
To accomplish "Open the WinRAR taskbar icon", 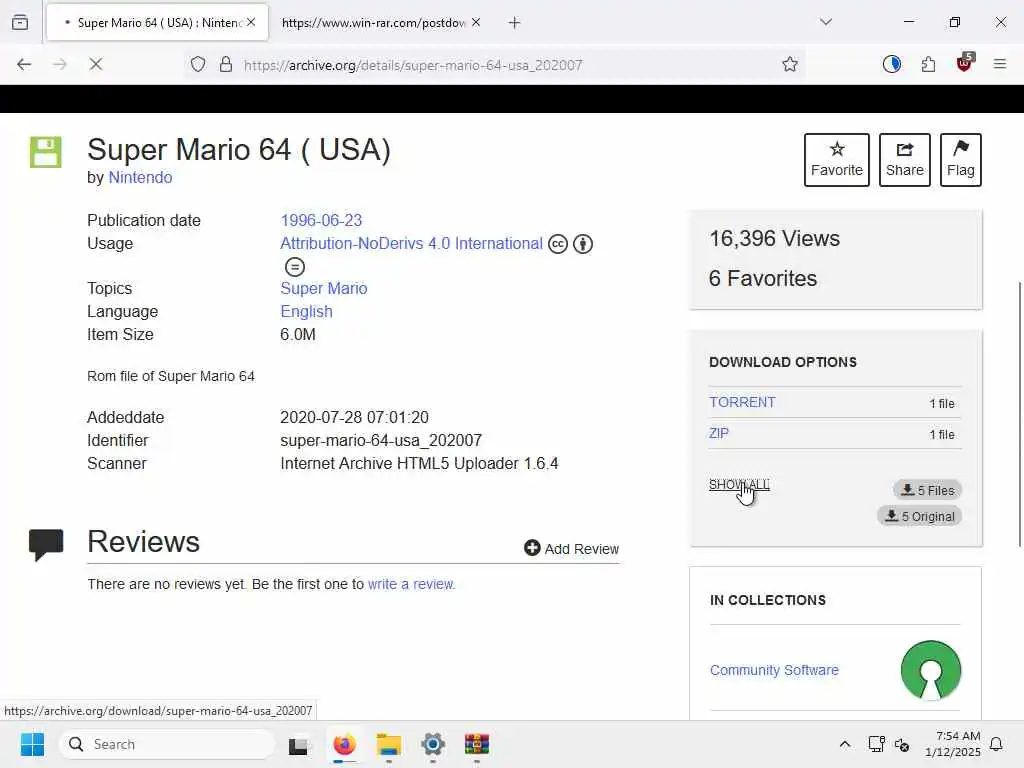I will point(477,744).
